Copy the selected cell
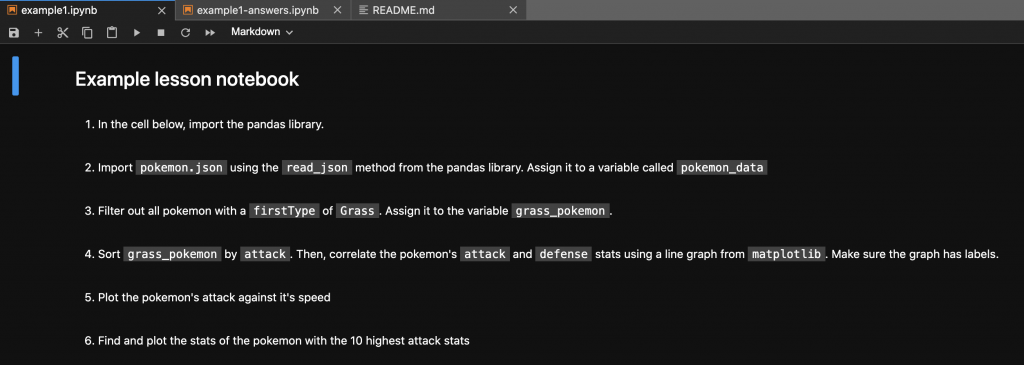The height and width of the screenshot is (365, 1024). tap(87, 32)
